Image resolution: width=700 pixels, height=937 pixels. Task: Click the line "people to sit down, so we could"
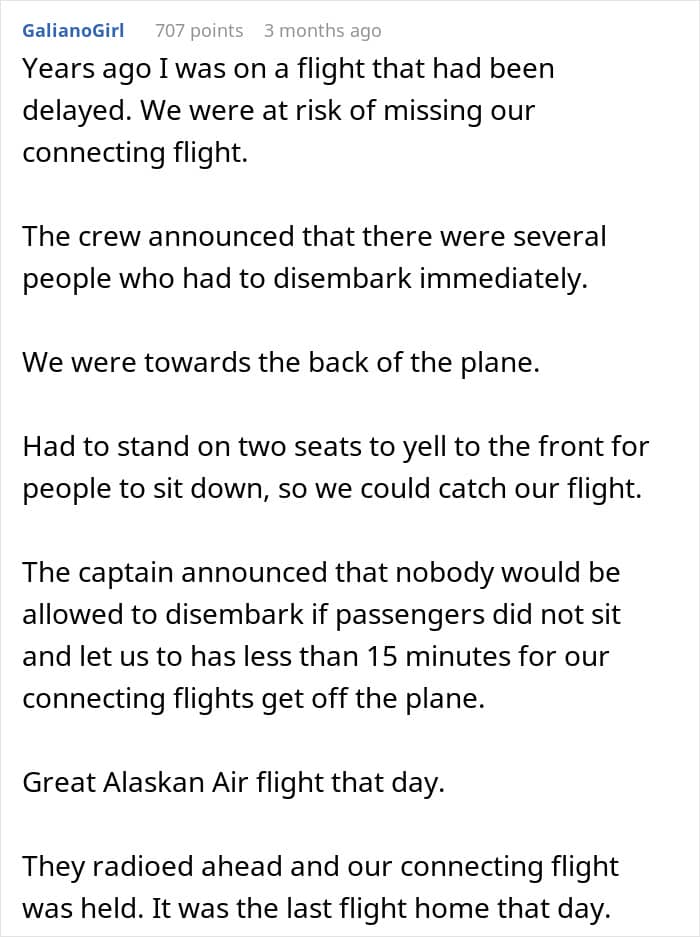(332, 488)
